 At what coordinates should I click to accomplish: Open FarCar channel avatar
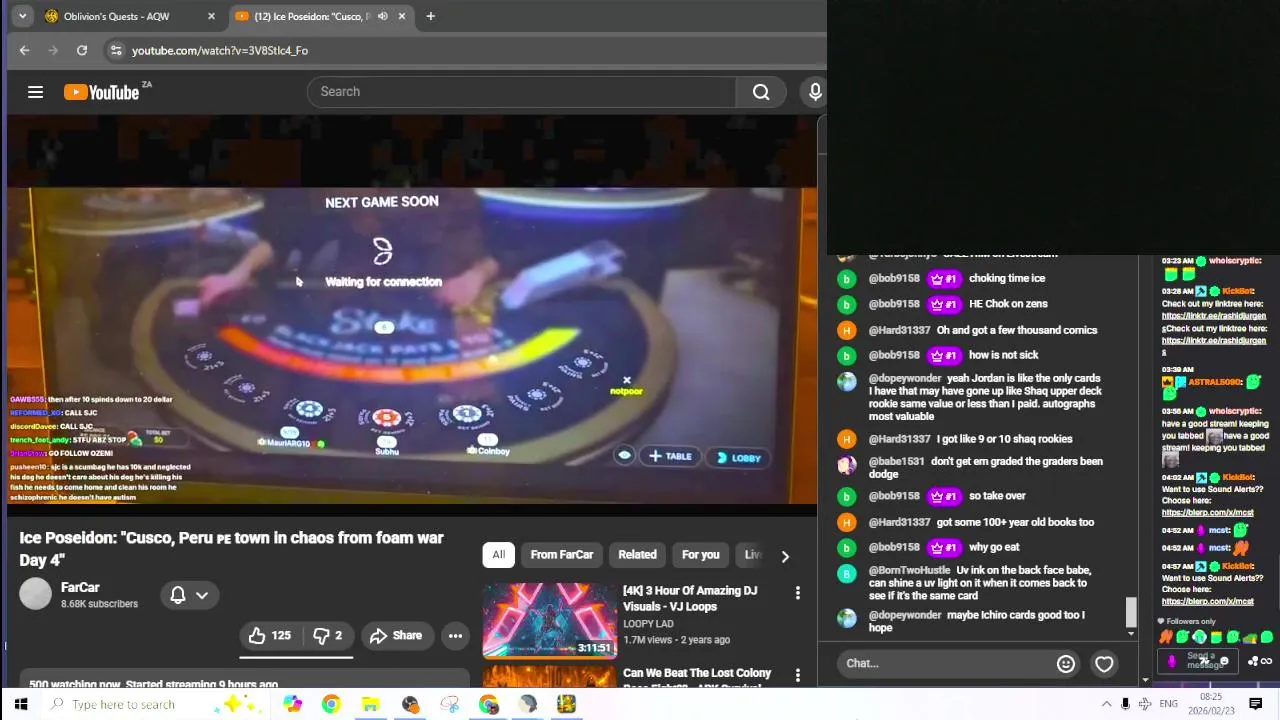point(35,594)
